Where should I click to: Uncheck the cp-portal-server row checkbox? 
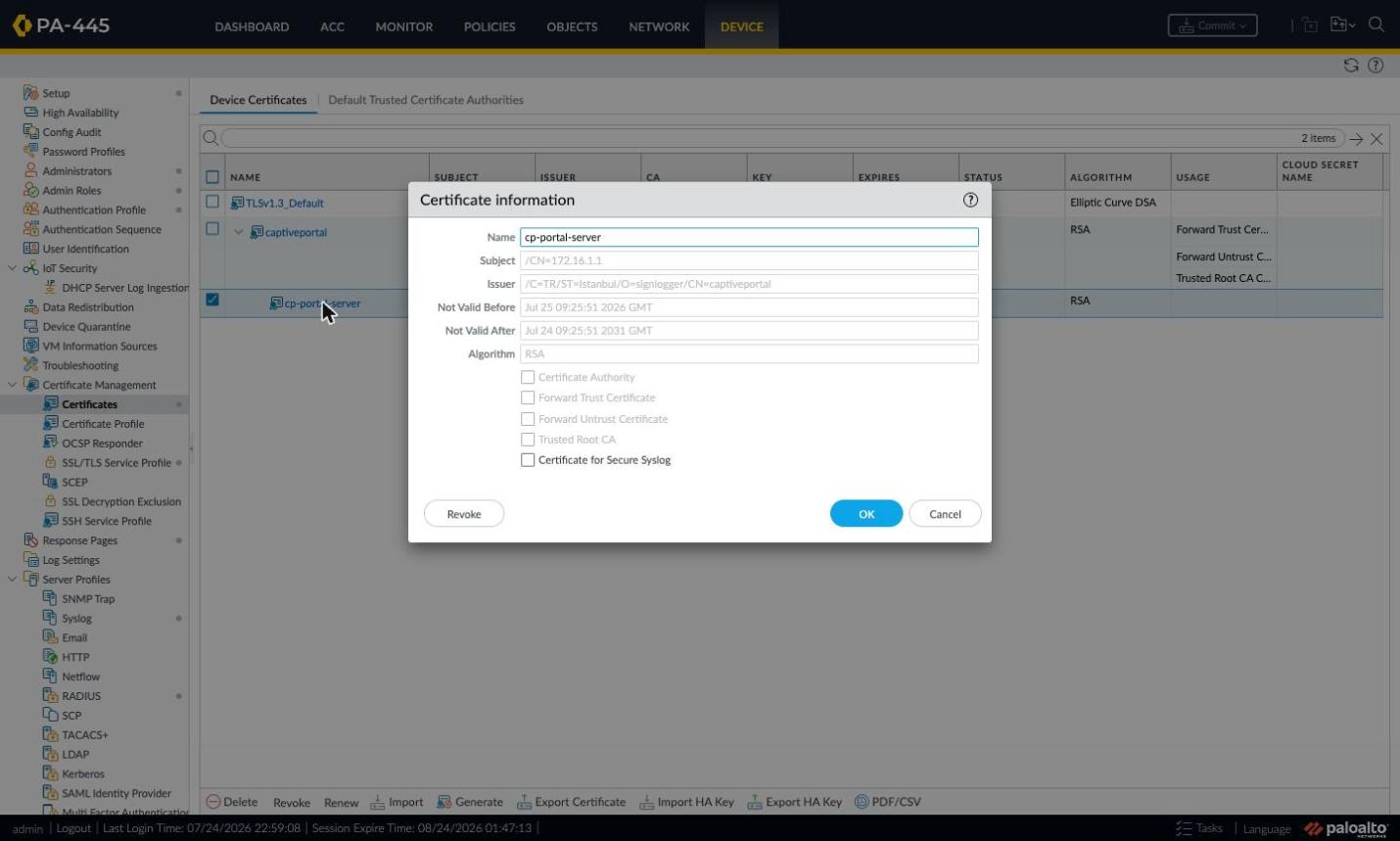(212, 300)
